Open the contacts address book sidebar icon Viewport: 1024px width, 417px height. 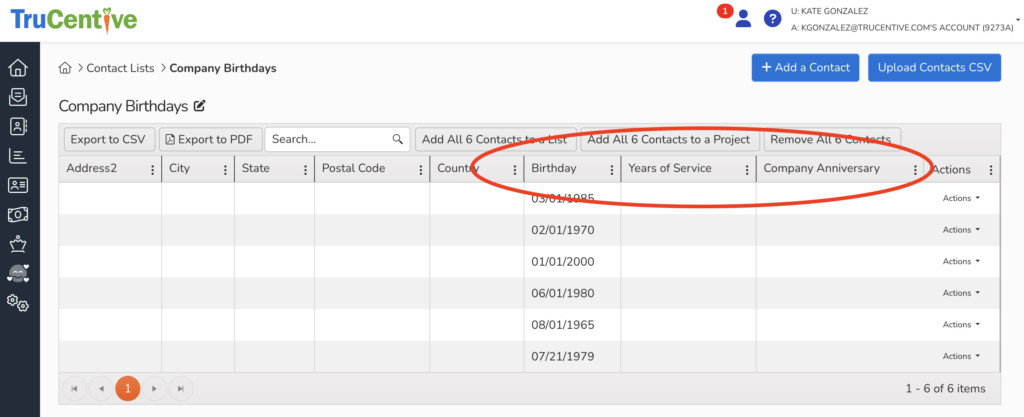tap(17, 126)
